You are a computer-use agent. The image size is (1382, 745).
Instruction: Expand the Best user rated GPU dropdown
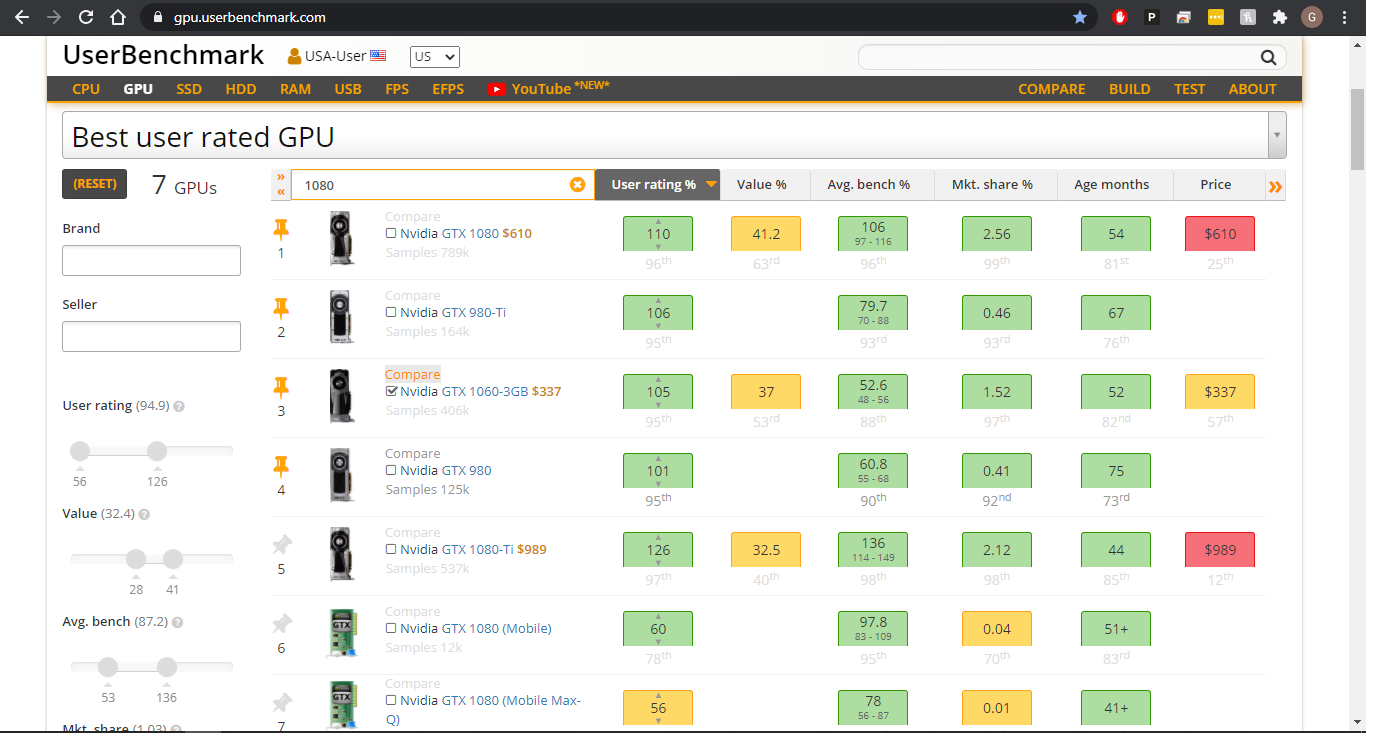point(1276,135)
